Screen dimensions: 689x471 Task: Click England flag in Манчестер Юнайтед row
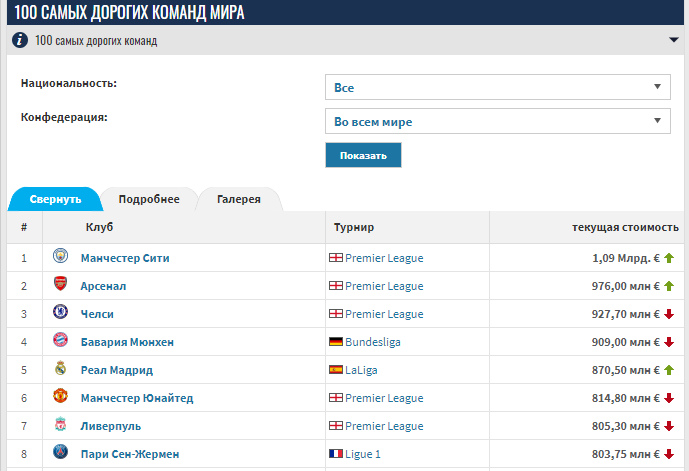[336, 398]
